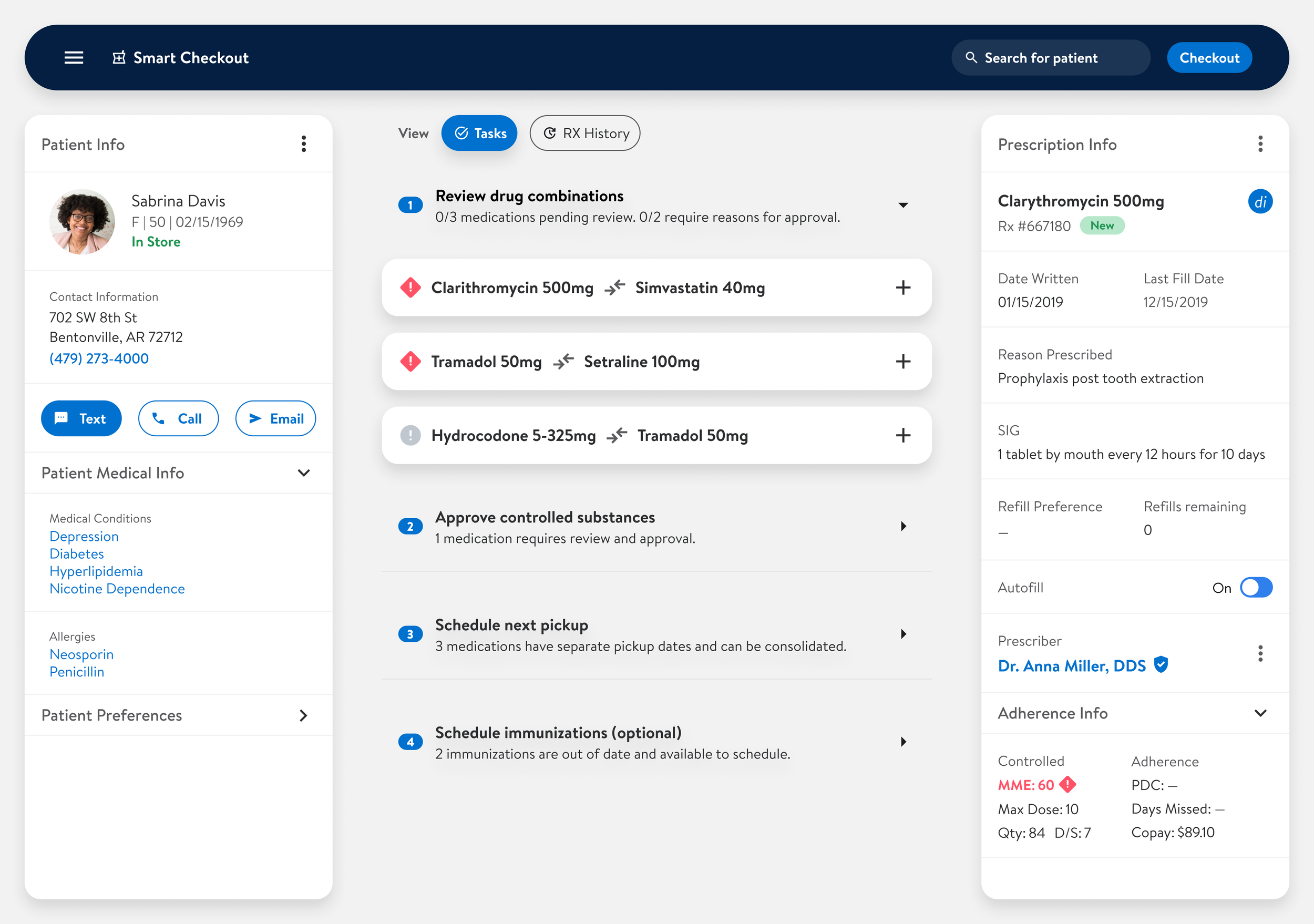The image size is (1314, 924).
Task: Toggle the Autofill switch
Action: 1256,588
